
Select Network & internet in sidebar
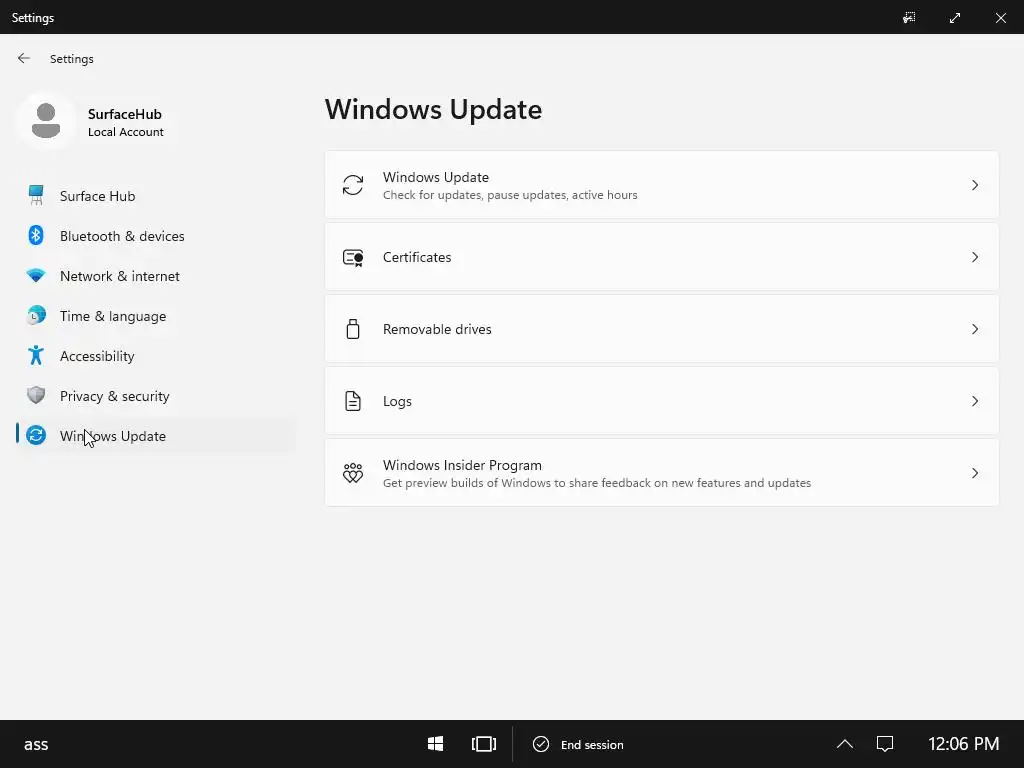point(155,276)
